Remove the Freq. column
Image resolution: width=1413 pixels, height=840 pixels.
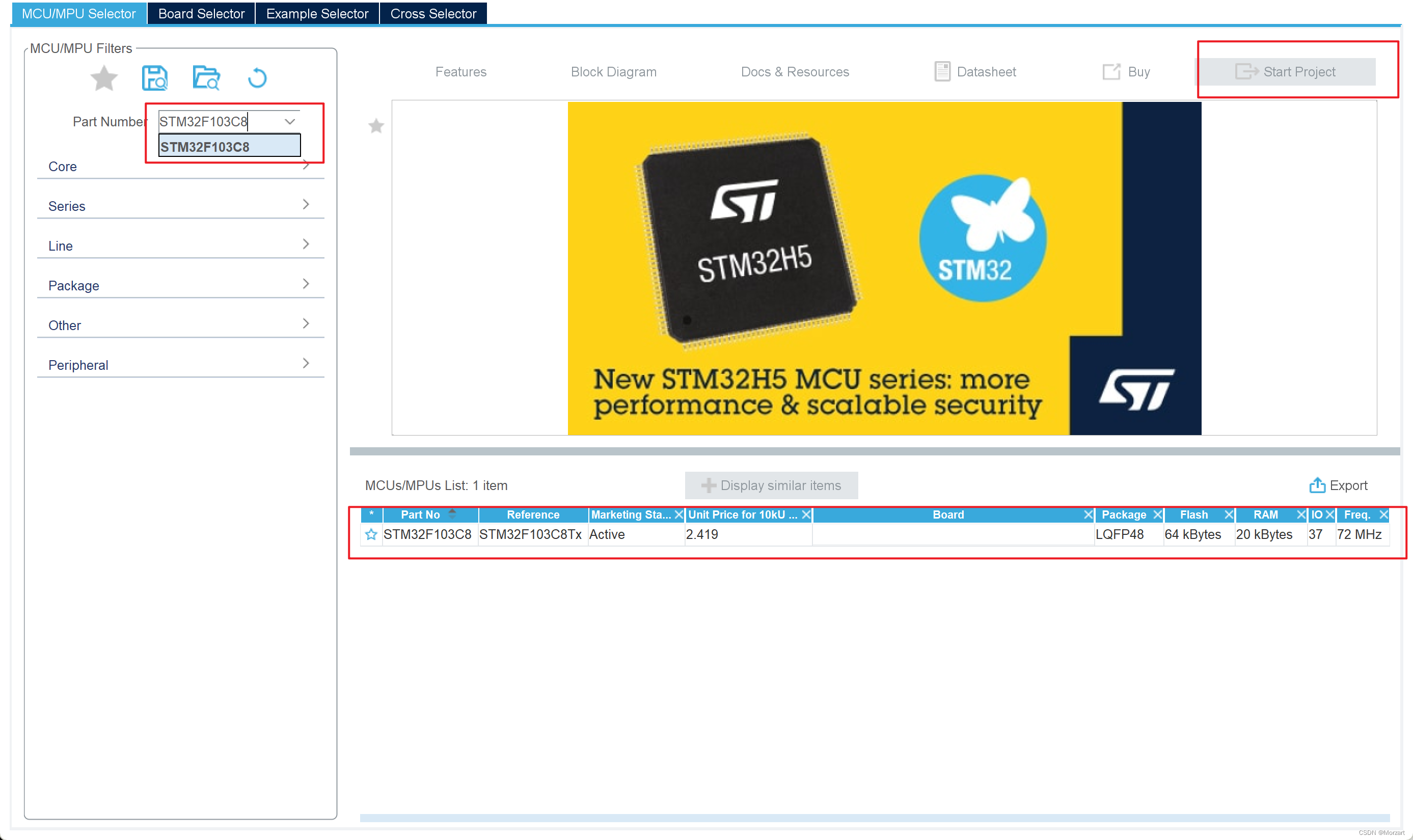click(1383, 514)
